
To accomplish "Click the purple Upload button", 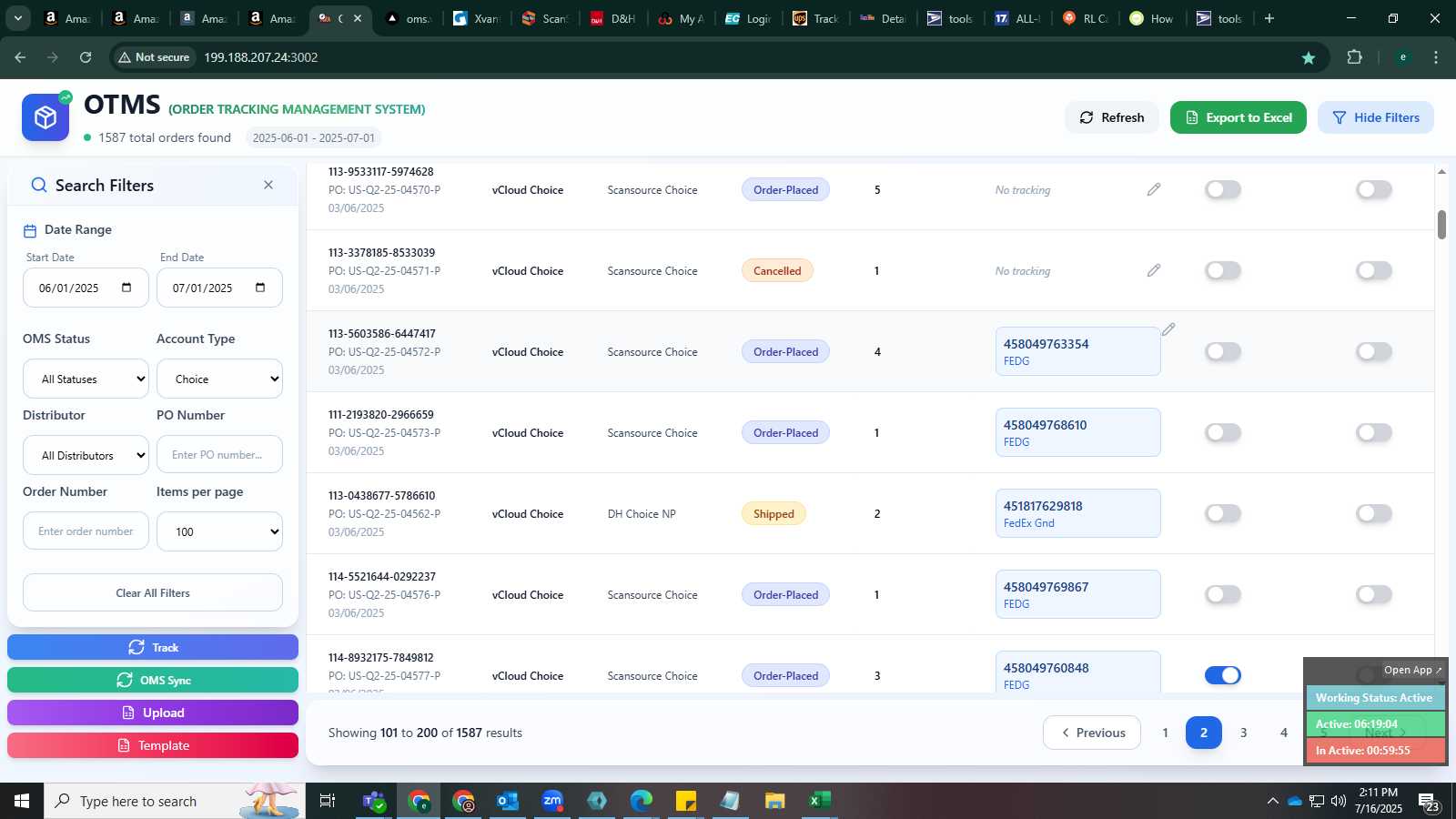I will tap(153, 713).
